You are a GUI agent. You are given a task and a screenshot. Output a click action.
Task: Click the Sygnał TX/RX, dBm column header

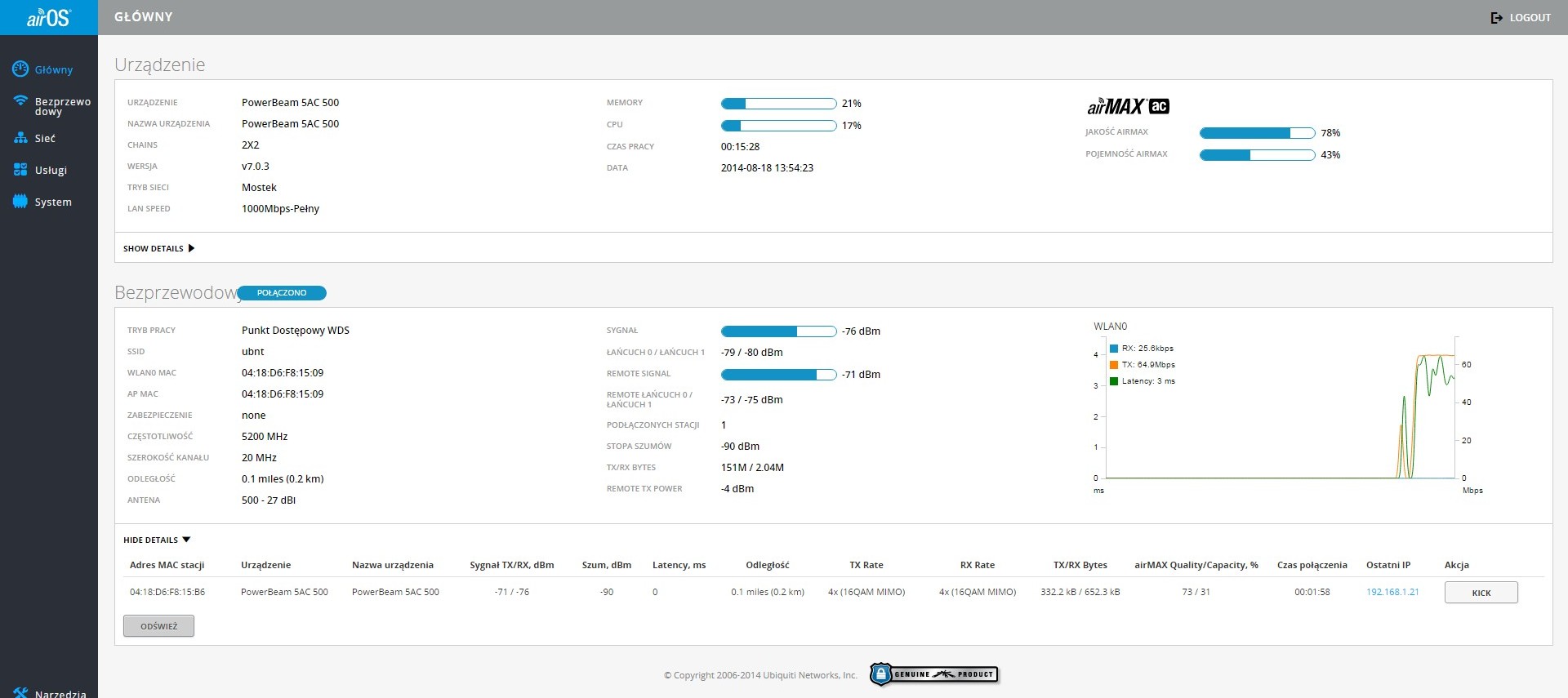point(512,565)
